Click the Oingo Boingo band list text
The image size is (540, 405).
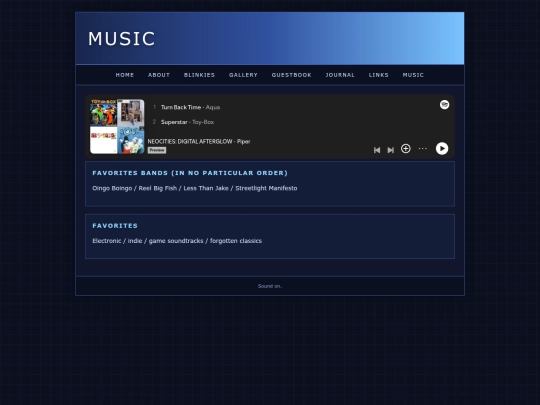point(195,188)
